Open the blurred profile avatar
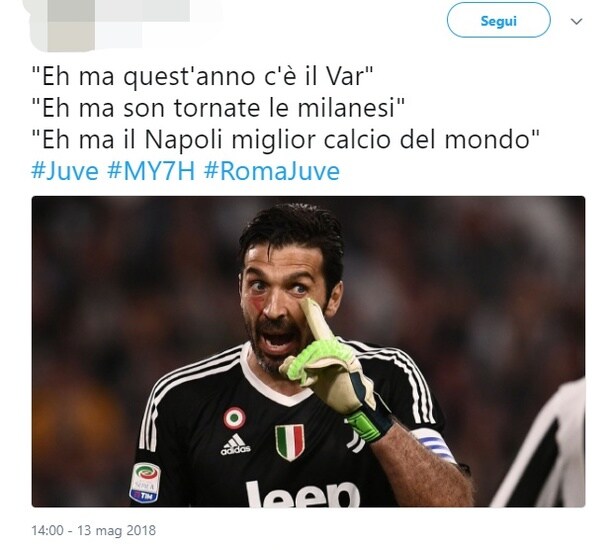Image resolution: width=613 pixels, height=550 pixels. click(x=63, y=25)
